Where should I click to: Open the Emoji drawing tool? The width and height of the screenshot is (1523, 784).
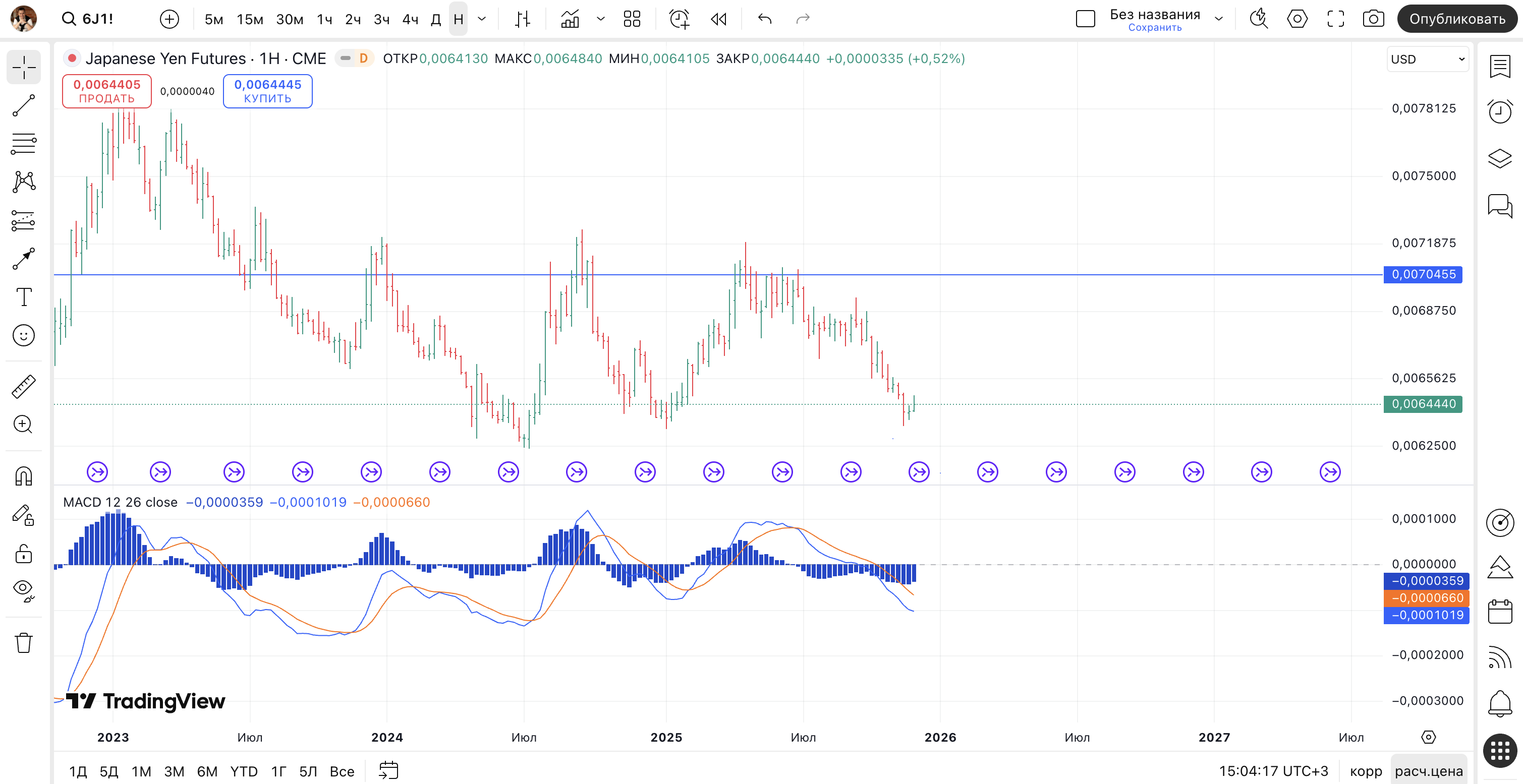point(23,335)
